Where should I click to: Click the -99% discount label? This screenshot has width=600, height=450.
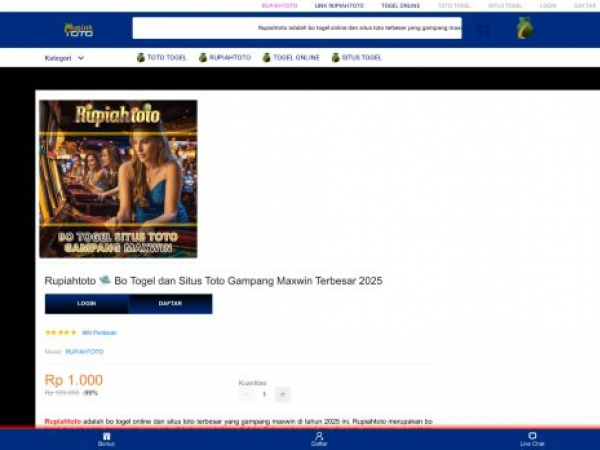click(91, 393)
